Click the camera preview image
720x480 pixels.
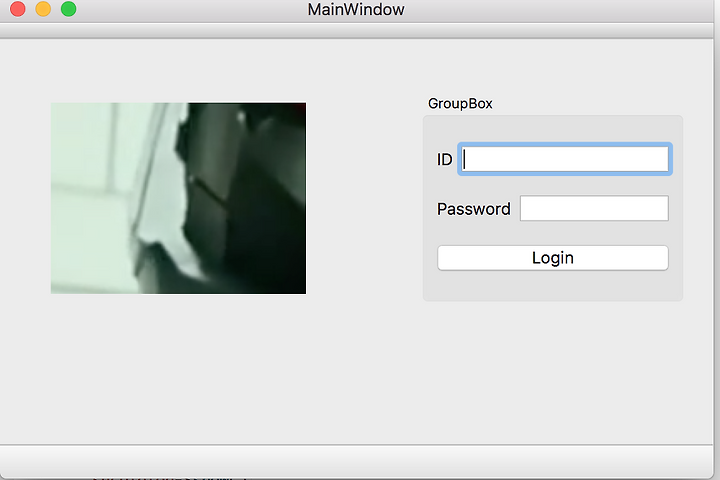178,198
